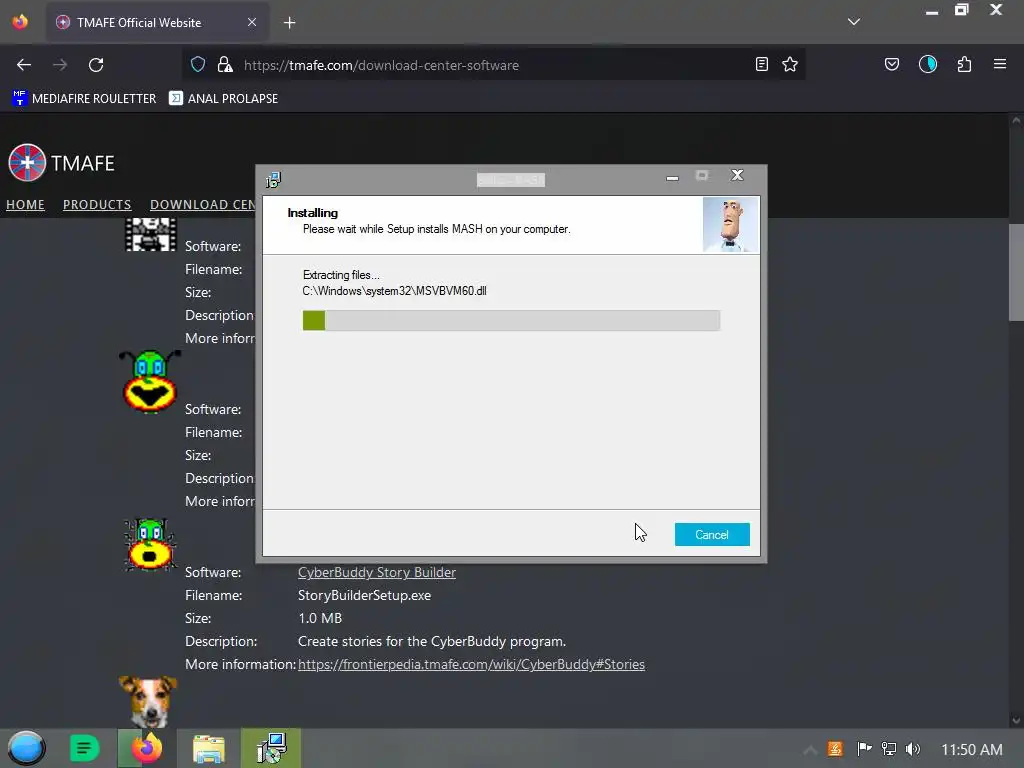Click the MASH installer progress bar

511,321
